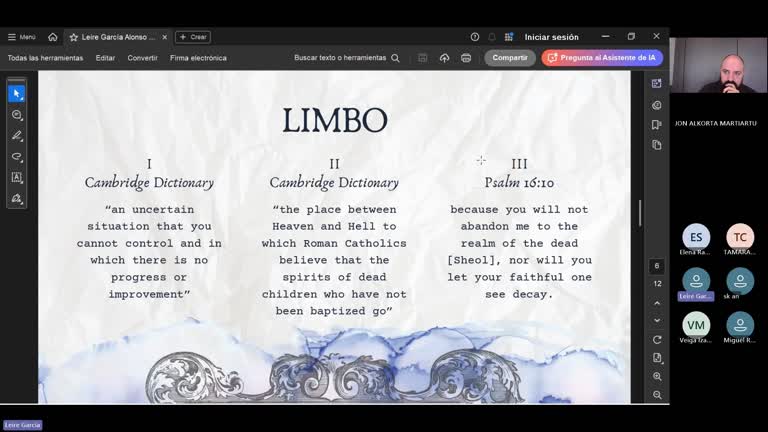Click Pregunta al Asistente de IA

(x=602, y=58)
